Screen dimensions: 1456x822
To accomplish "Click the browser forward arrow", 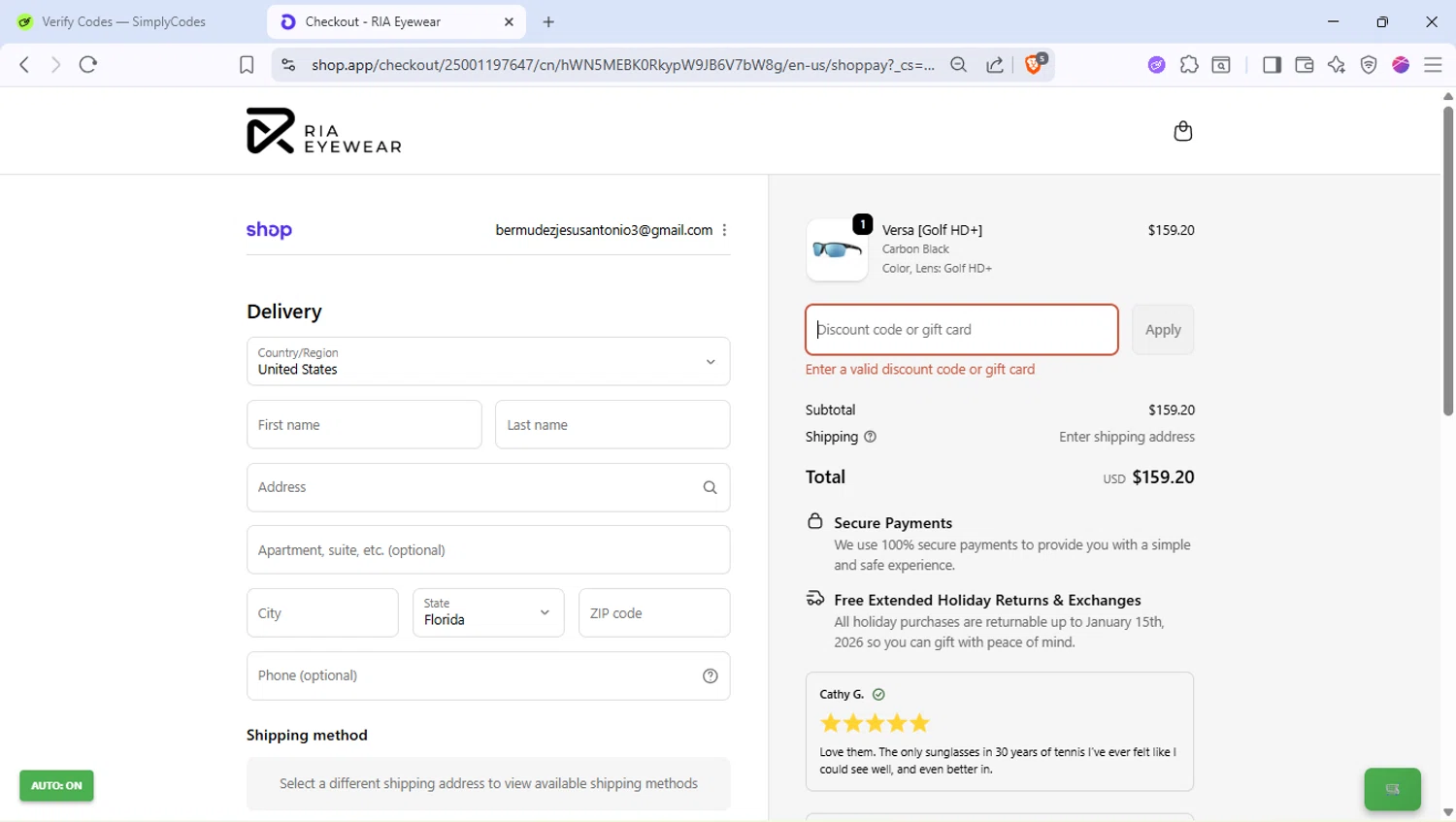I will click(x=55, y=65).
